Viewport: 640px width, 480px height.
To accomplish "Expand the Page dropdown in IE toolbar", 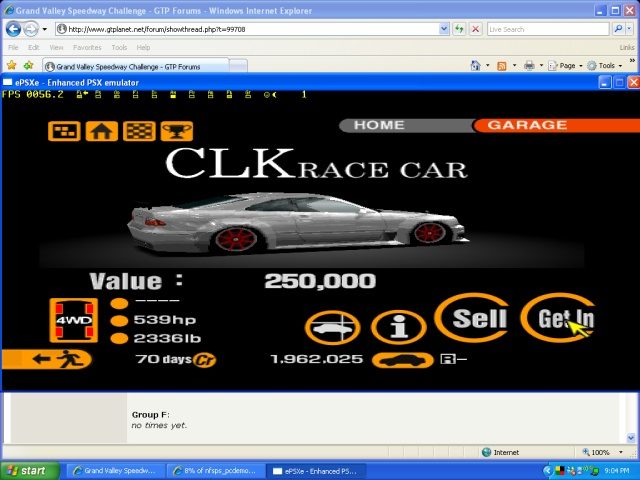I will [x=567, y=65].
